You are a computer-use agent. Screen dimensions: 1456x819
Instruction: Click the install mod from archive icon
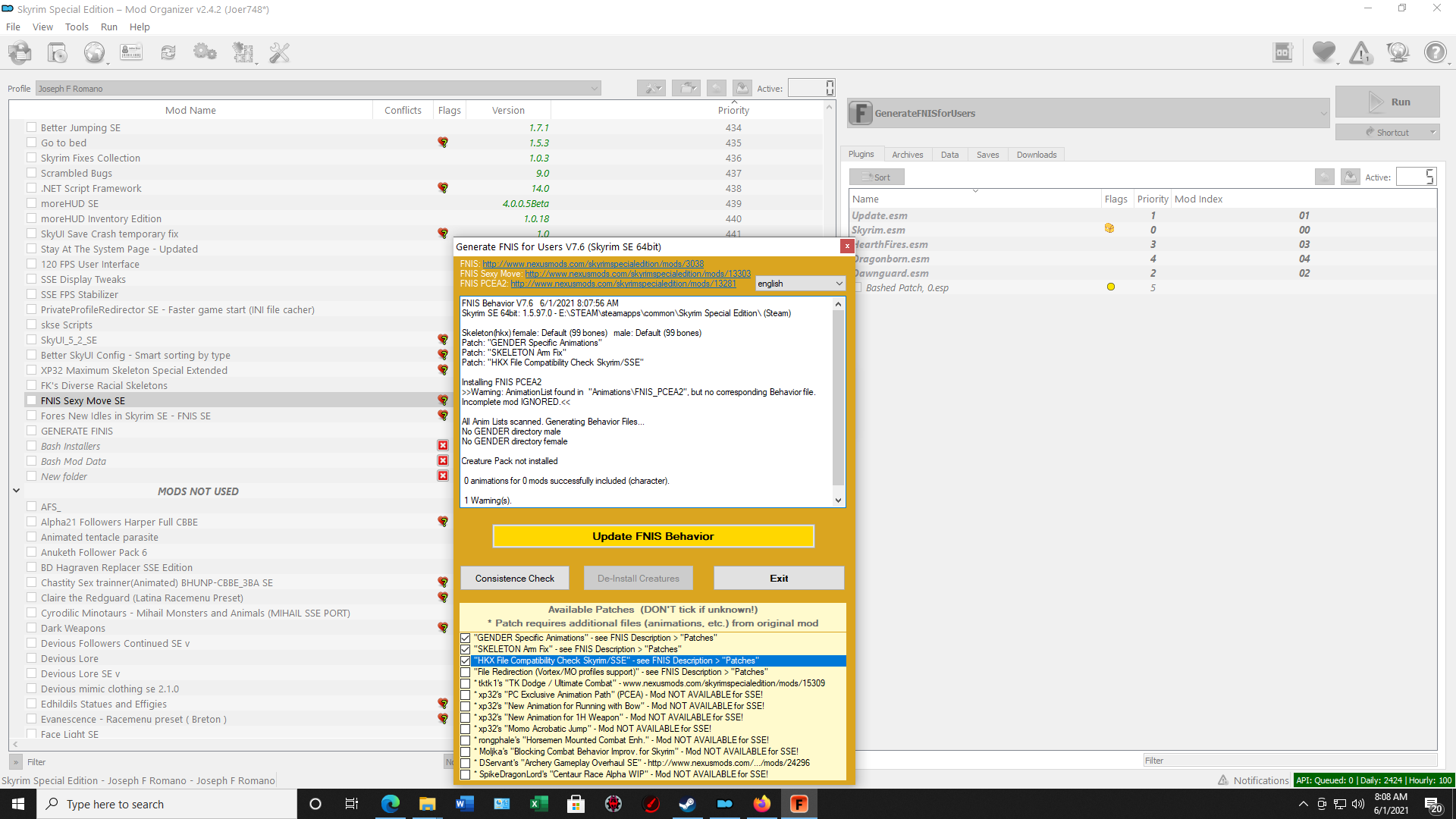(x=58, y=52)
